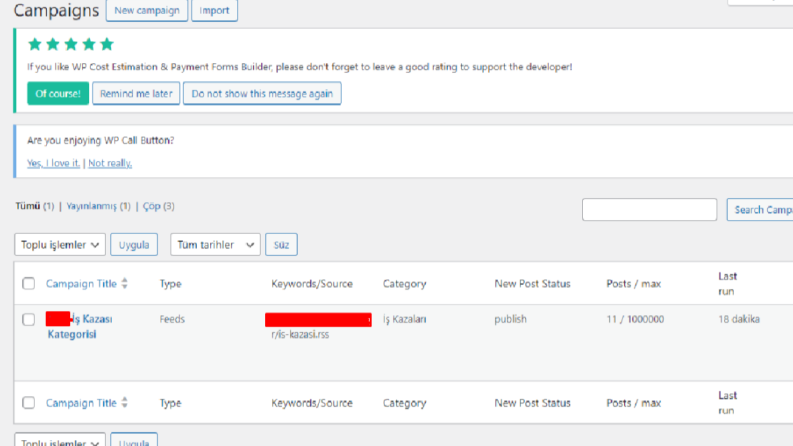Click the Of course! button

(58, 94)
